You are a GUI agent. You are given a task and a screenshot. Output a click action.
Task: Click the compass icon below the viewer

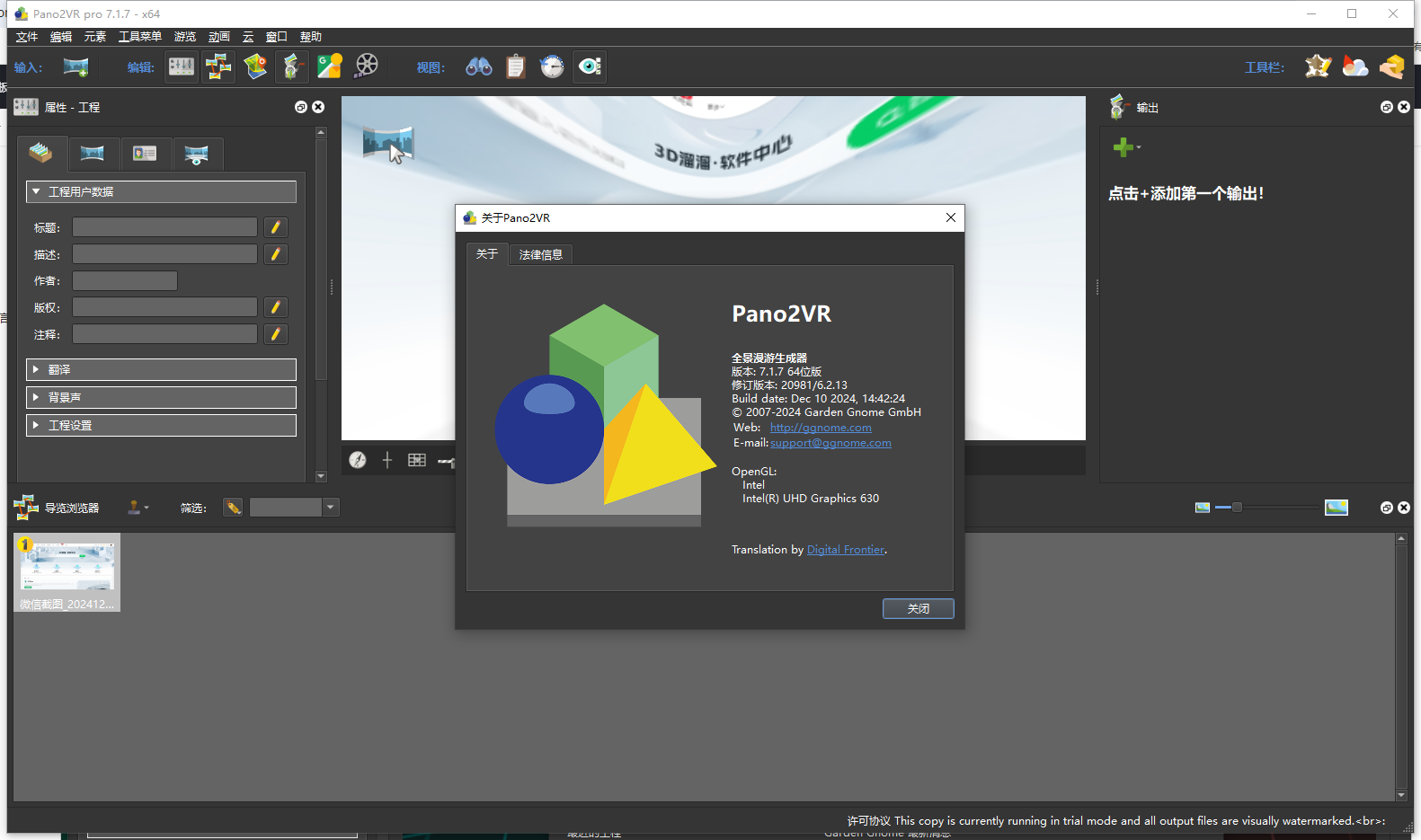tap(358, 460)
